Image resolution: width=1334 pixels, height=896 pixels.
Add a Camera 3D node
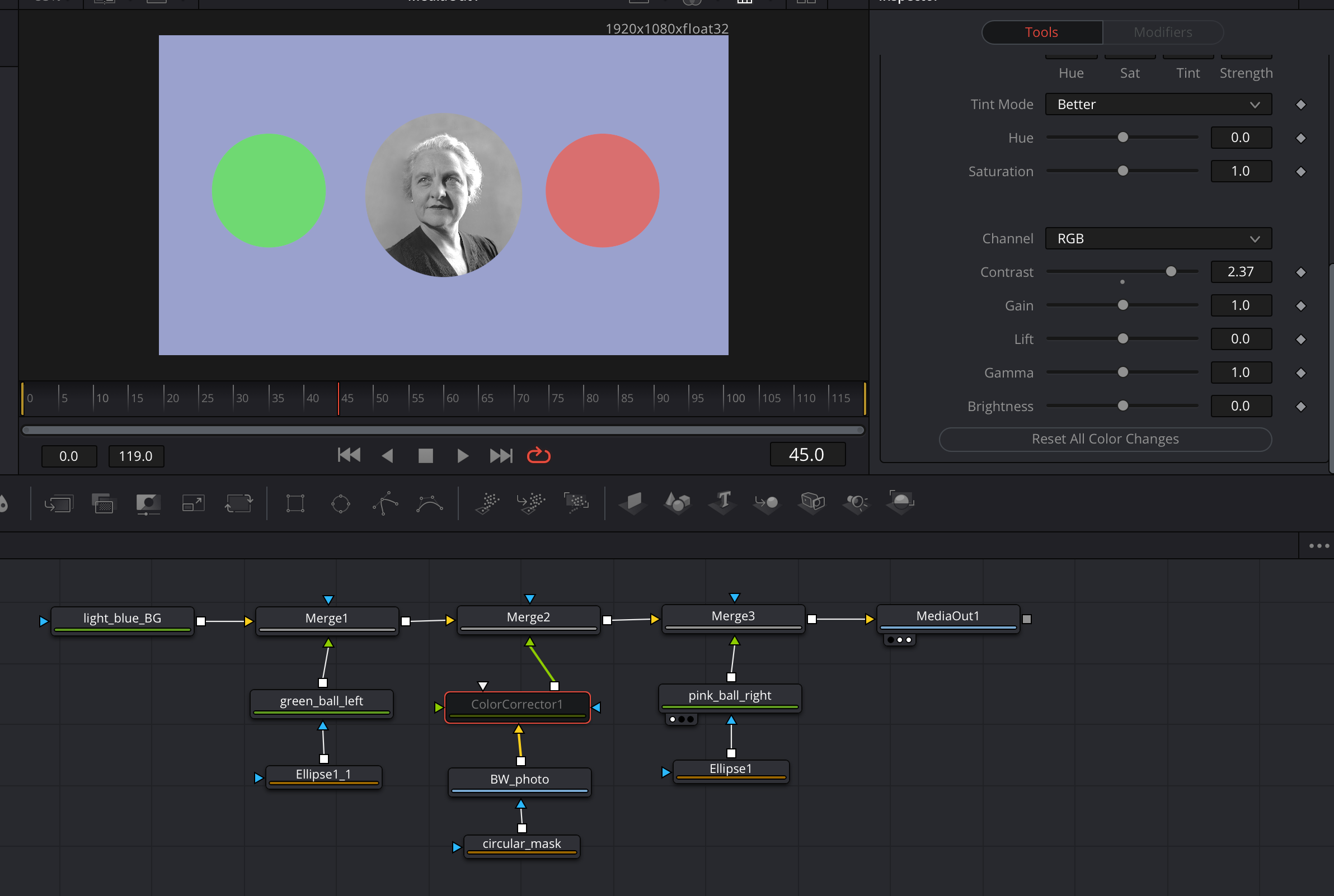[x=811, y=503]
